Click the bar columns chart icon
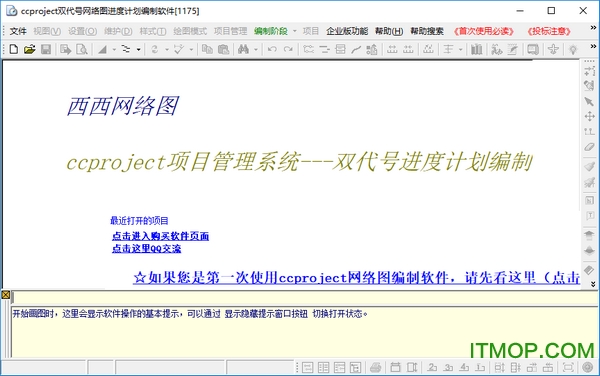600x376 pixels. (476, 49)
